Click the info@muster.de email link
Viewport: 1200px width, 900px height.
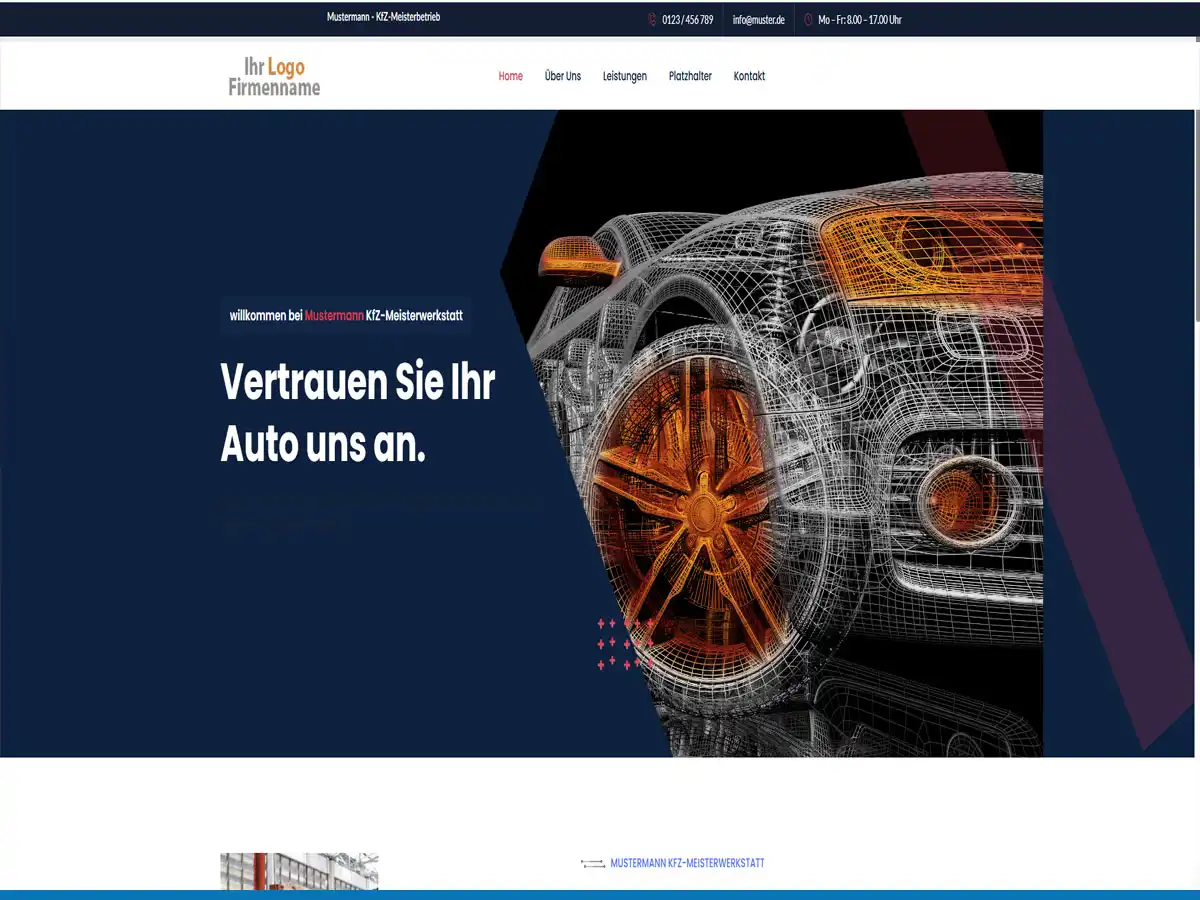[x=757, y=19]
